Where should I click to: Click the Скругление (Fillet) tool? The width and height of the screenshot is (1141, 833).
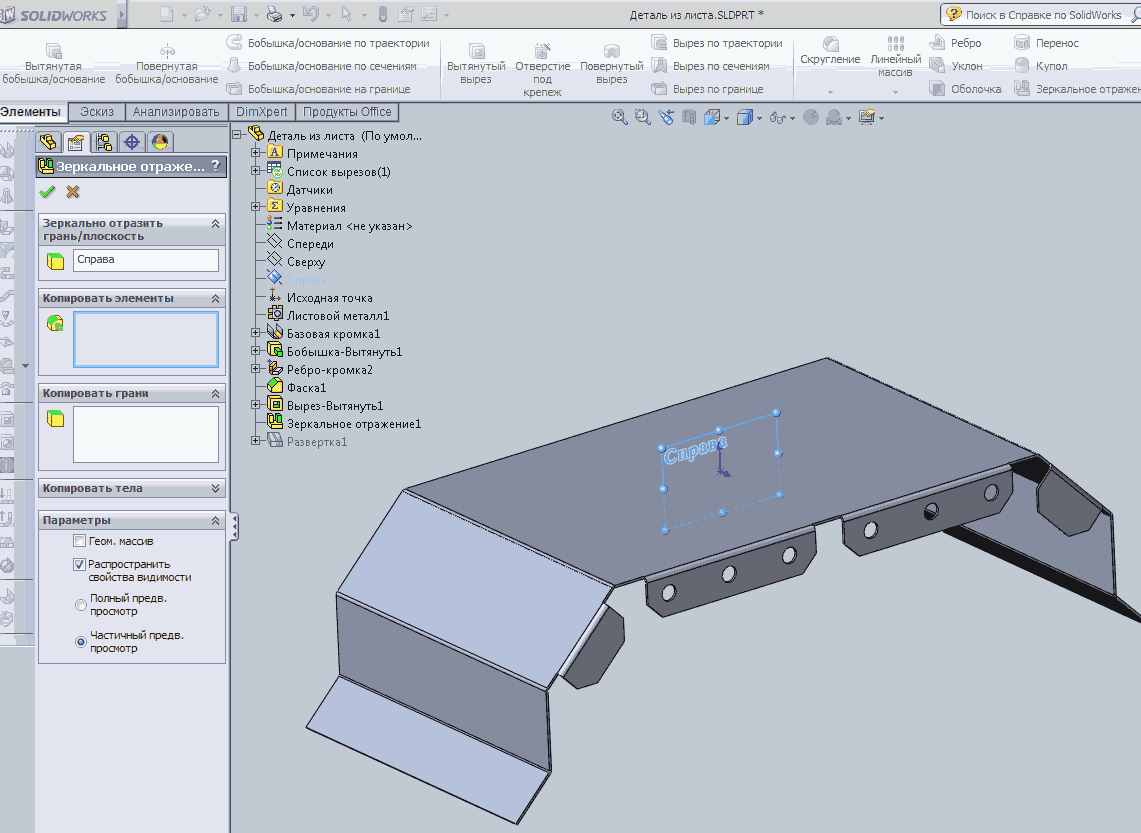(x=830, y=51)
